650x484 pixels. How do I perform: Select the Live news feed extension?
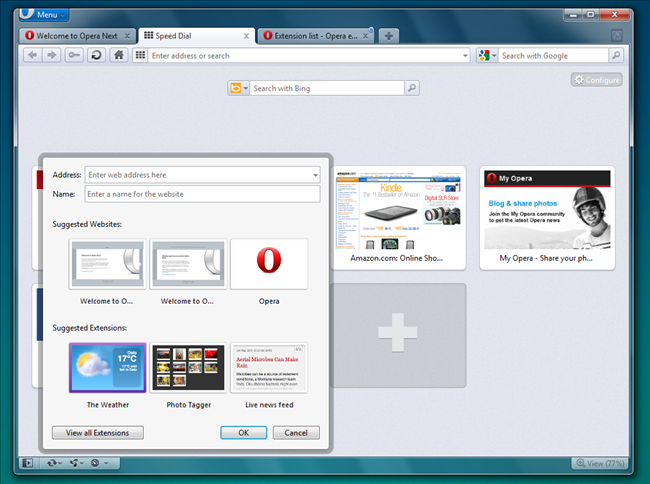pyautogui.click(x=269, y=368)
